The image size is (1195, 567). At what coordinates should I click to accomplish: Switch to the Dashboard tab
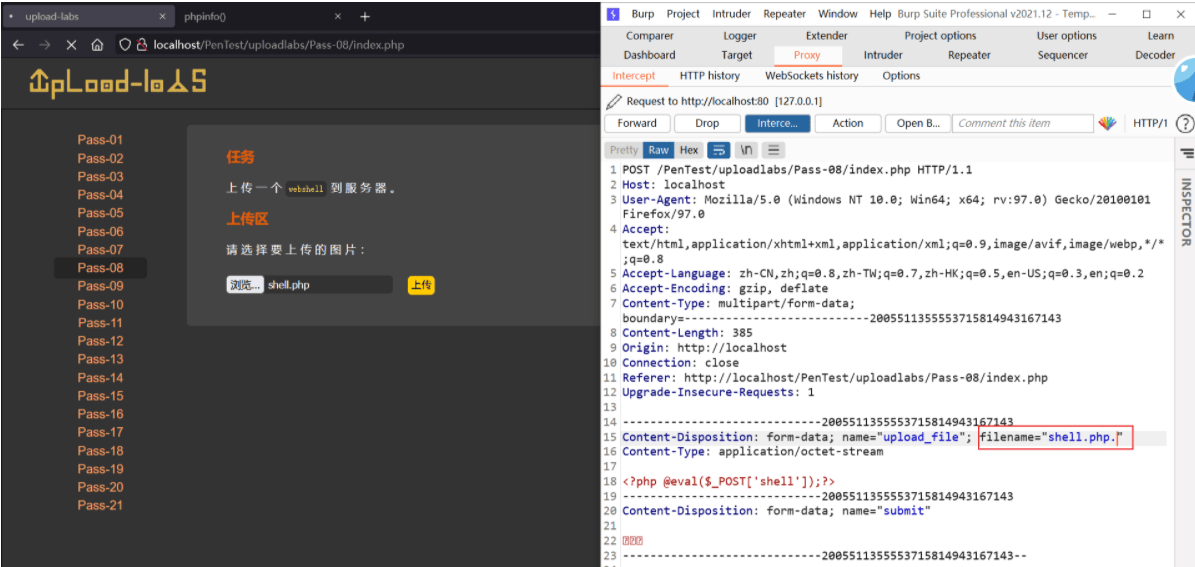pos(649,55)
